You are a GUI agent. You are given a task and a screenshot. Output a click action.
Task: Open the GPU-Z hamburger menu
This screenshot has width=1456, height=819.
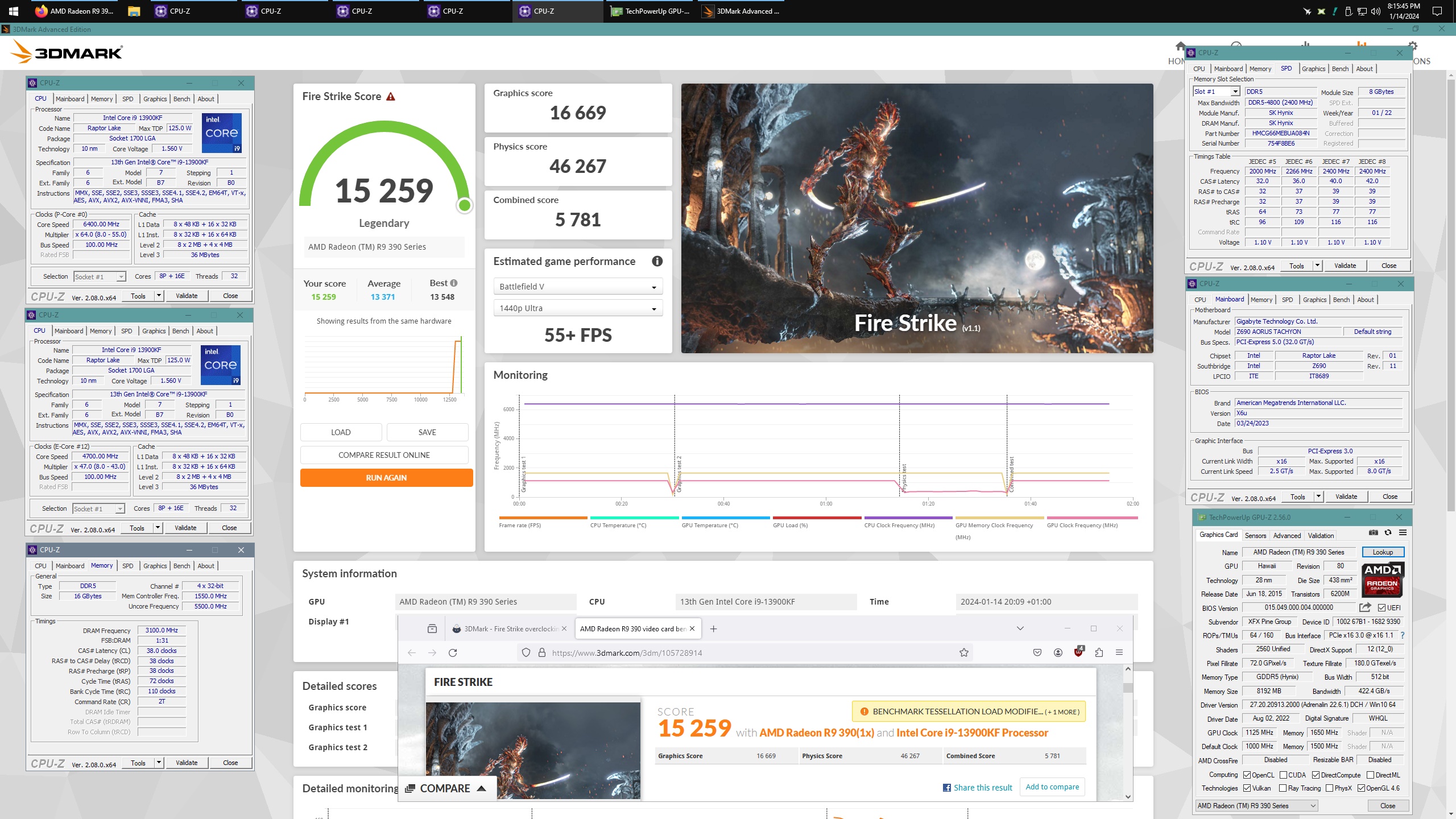click(1403, 532)
